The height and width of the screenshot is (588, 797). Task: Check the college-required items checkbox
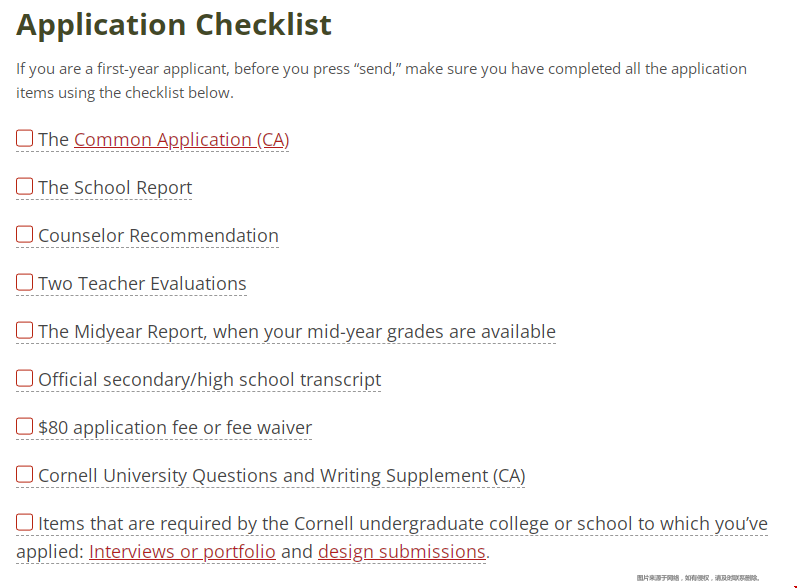point(24,522)
